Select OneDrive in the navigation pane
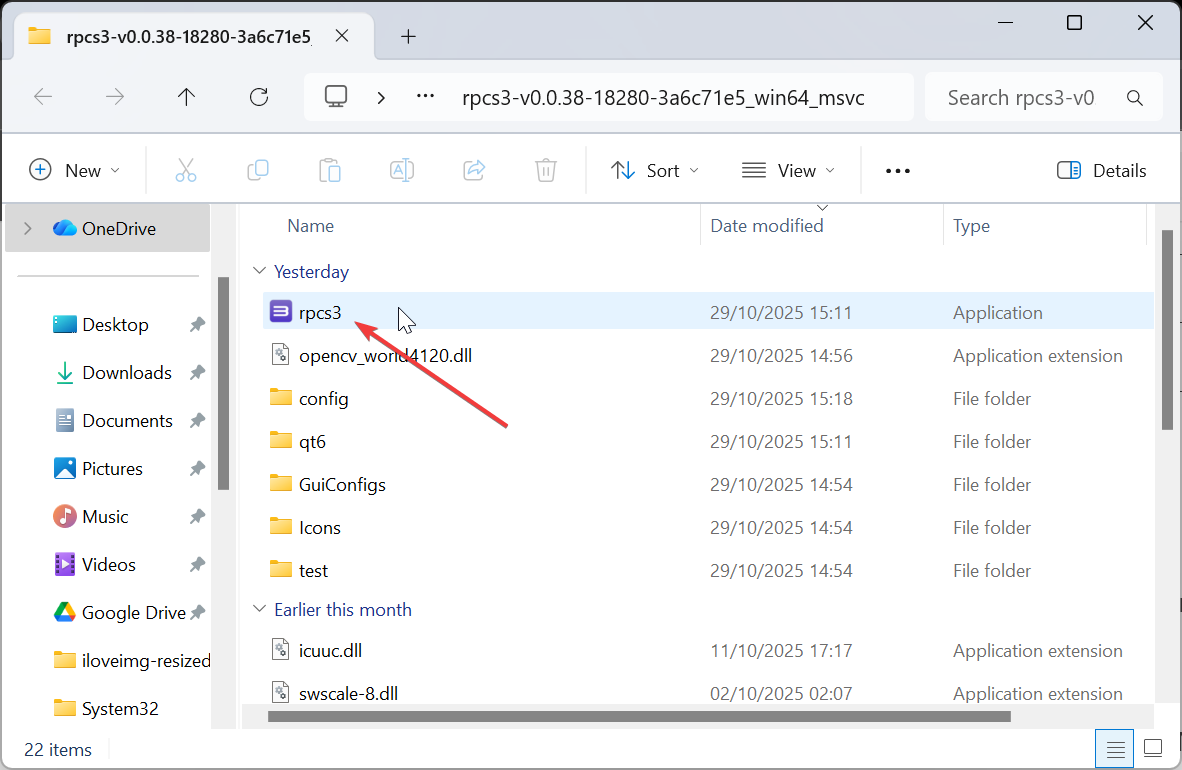This screenshot has height=770, width=1182. [107, 229]
